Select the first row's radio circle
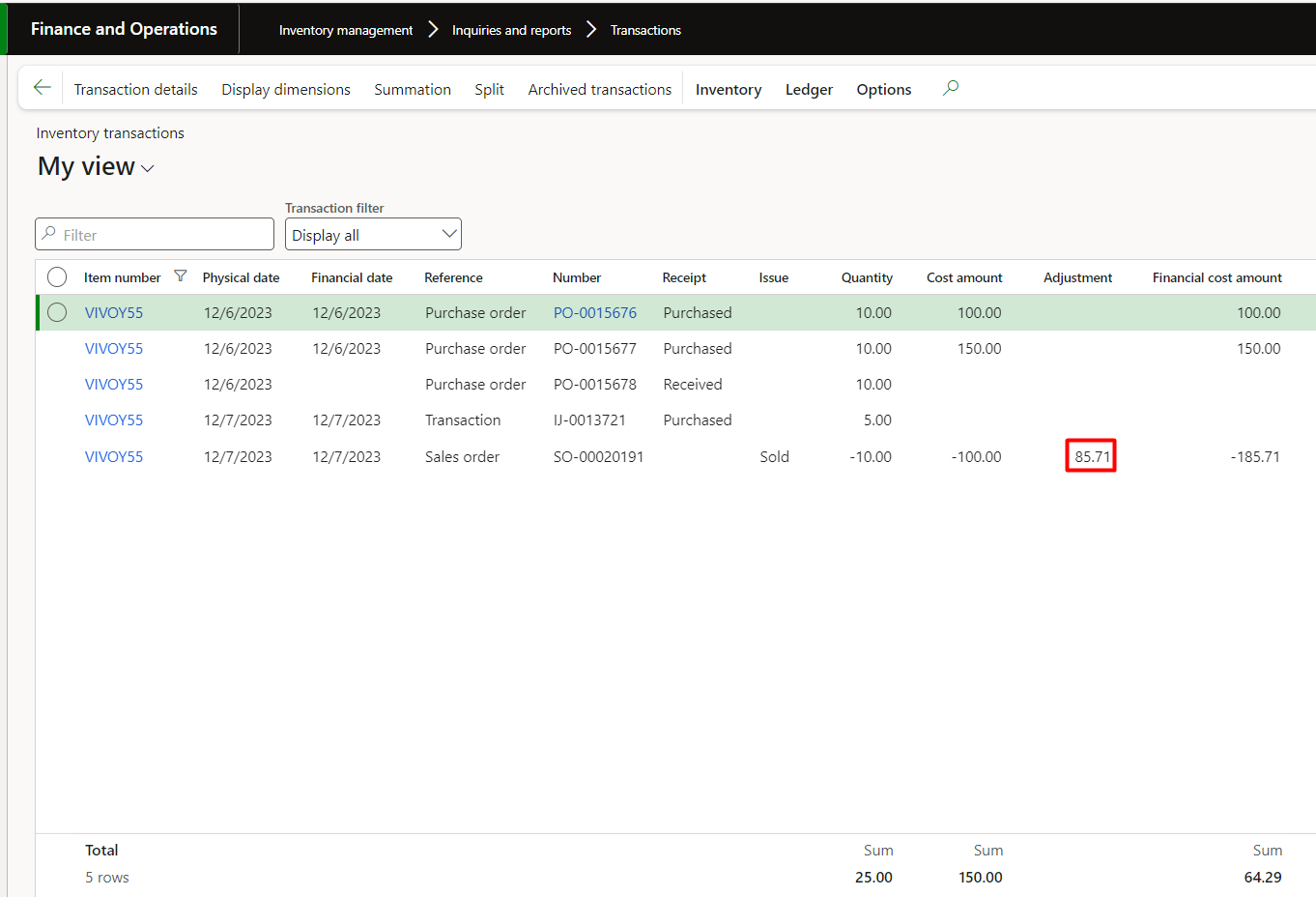 click(57, 312)
